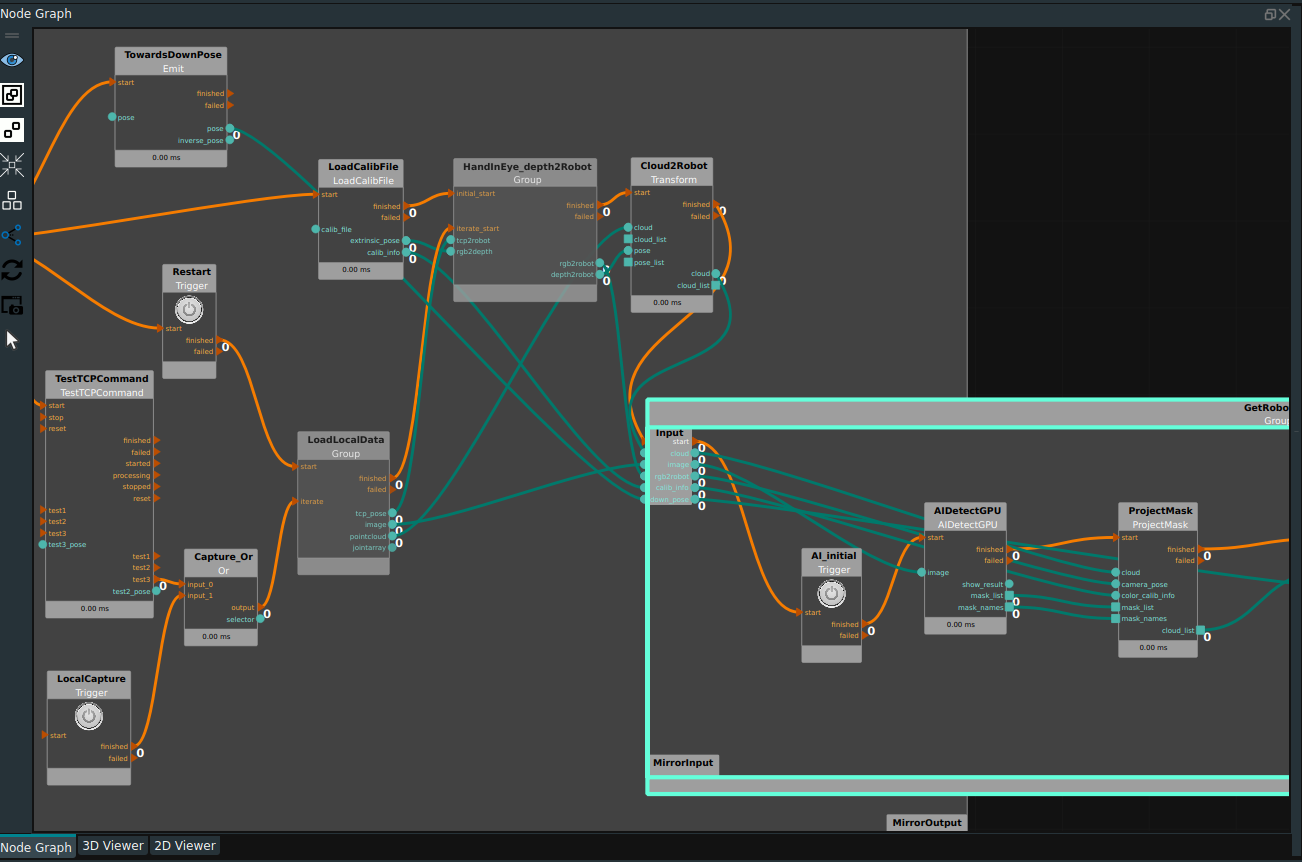Viewport: 1302px width, 862px height.
Task: Toggle the two linked squares icon in the sidebar
Action: [x=12, y=130]
